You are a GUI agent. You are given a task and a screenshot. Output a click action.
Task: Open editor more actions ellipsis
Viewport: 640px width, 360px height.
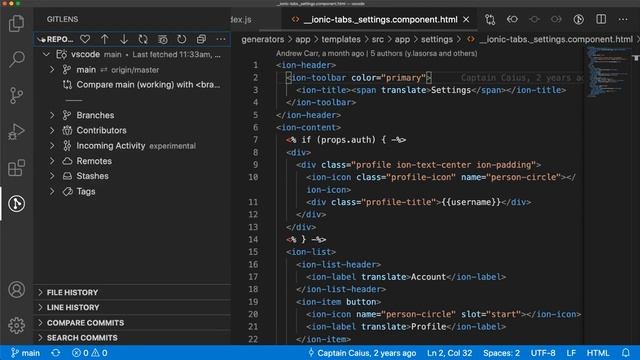623,19
